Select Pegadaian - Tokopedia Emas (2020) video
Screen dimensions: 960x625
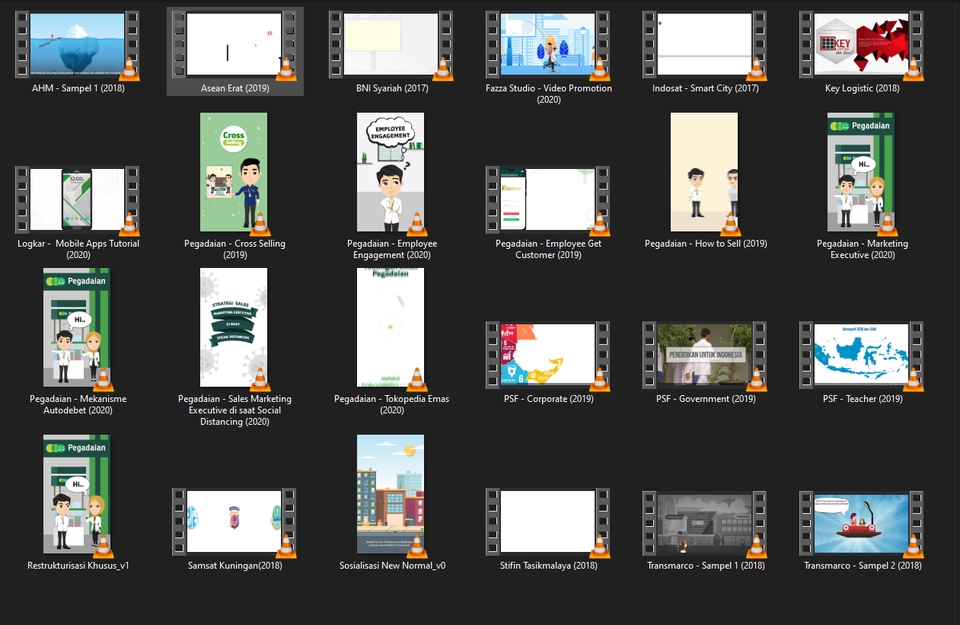[391, 327]
